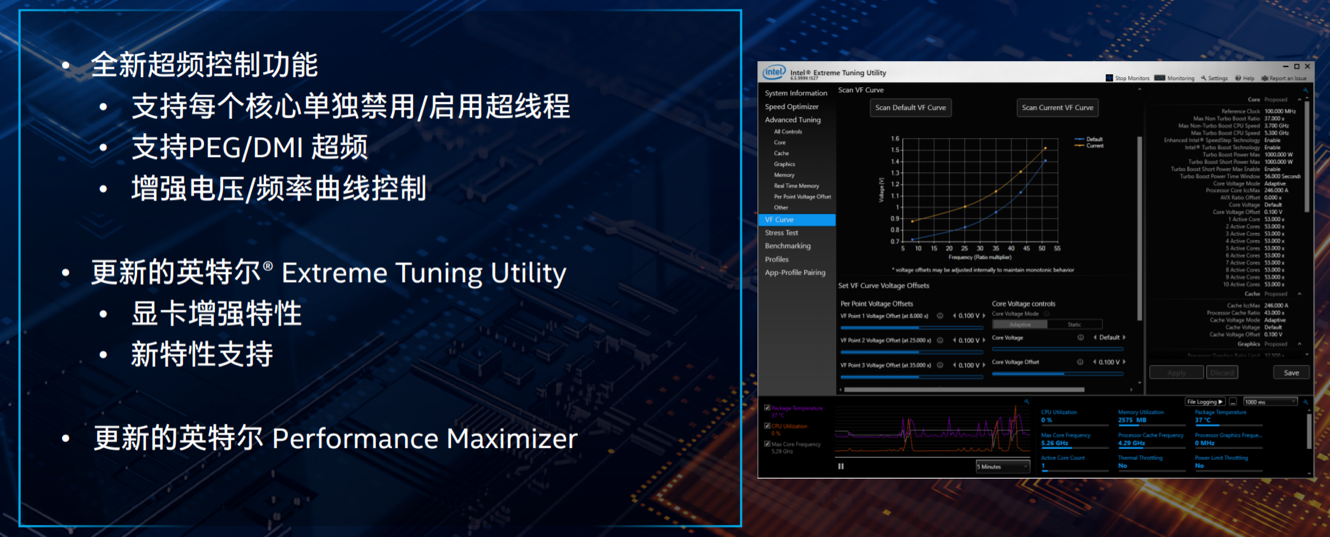The height and width of the screenshot is (537, 1330).
Task: Click the Scan Default VF Curve button
Action: point(910,107)
